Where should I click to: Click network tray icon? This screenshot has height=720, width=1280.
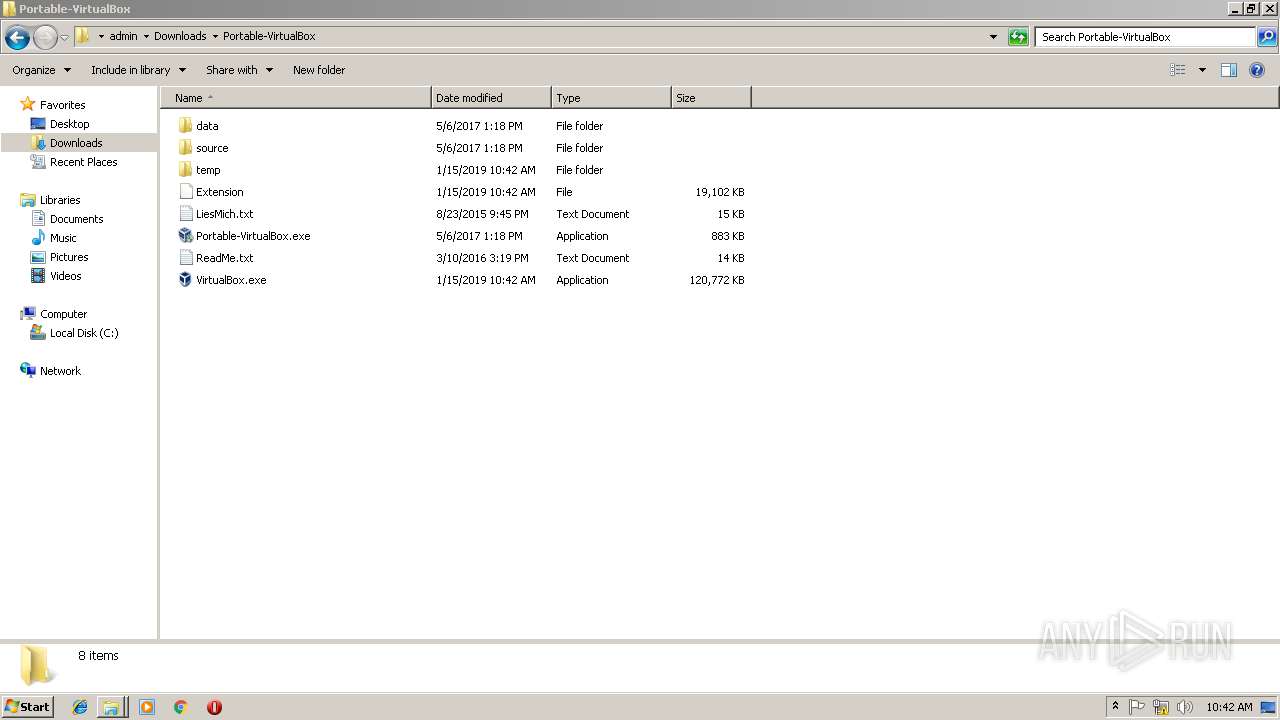pos(1161,707)
